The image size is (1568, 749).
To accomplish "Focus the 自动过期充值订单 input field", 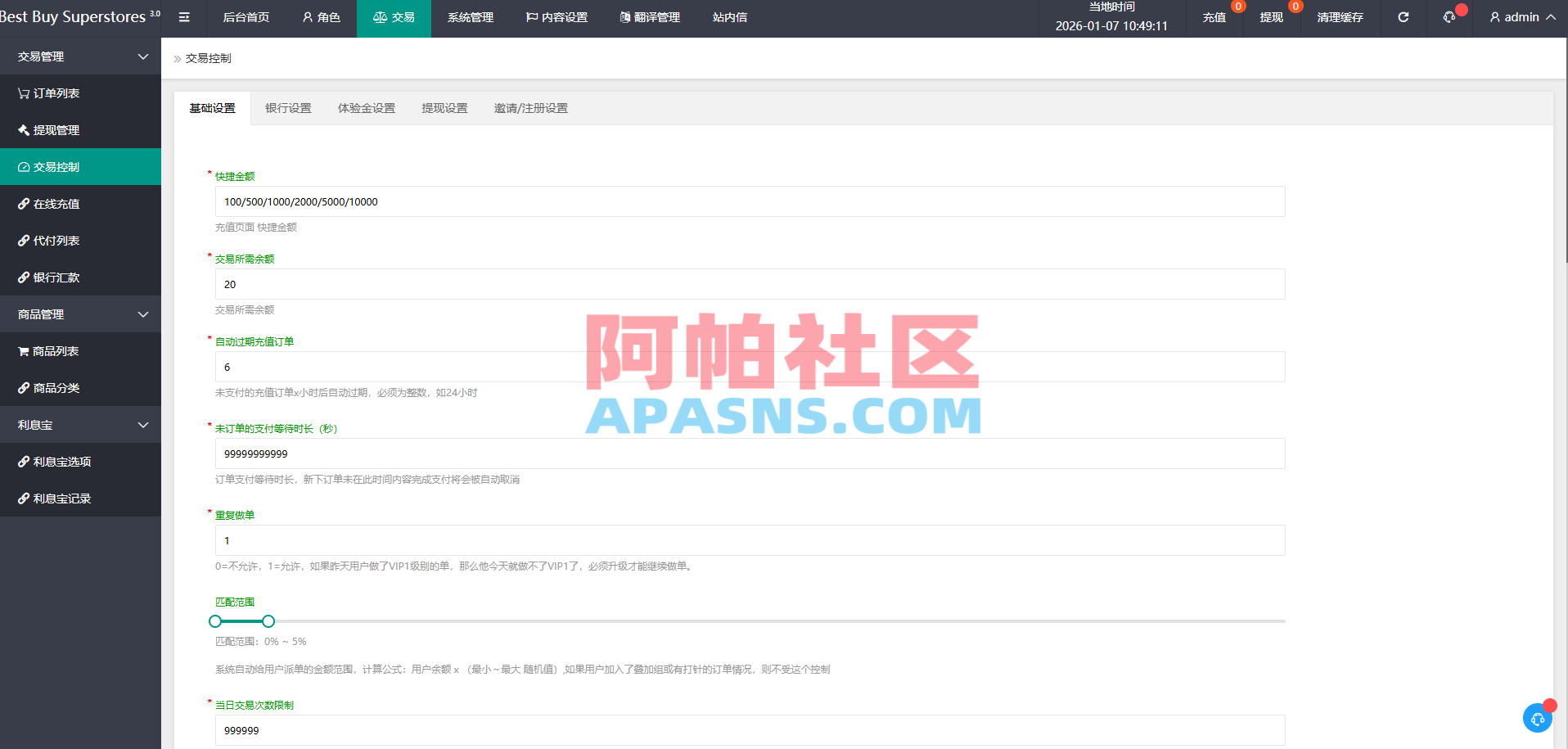I will point(750,367).
